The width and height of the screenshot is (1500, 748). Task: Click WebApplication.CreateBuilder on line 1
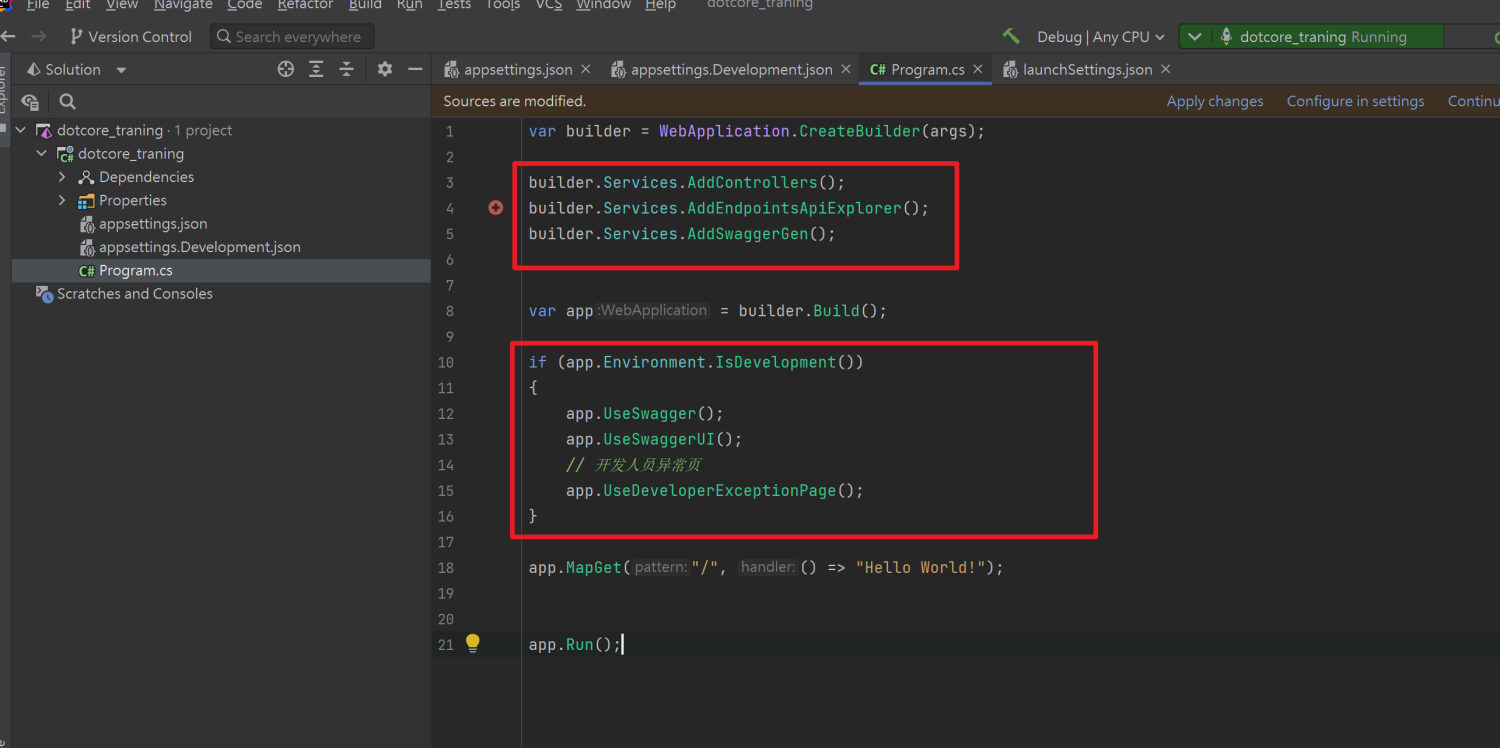pos(790,131)
